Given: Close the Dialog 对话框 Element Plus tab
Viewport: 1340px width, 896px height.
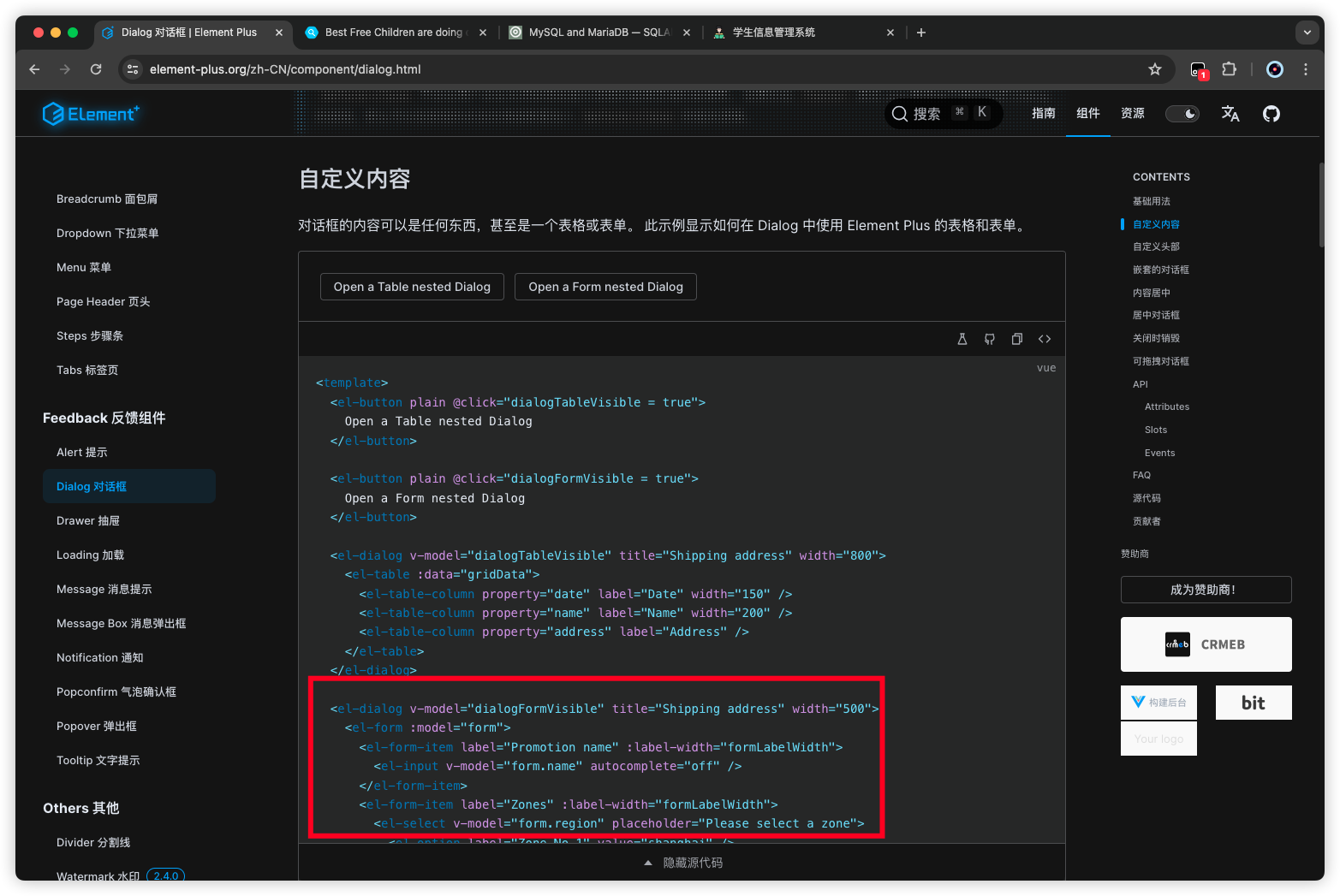Looking at the screenshot, I should [279, 33].
